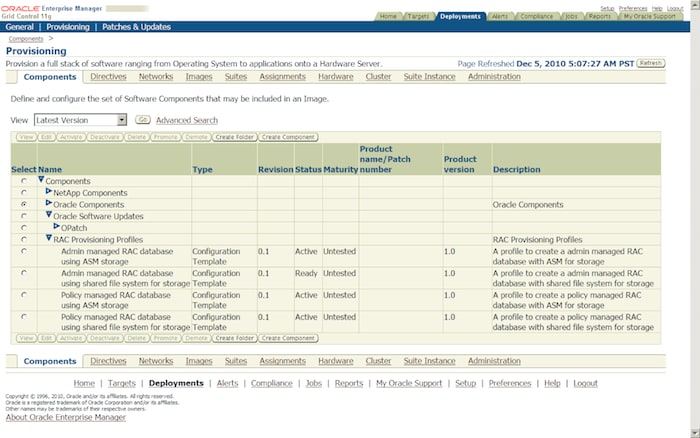Switch to the top Networks tab
This screenshot has height=438, width=700.
156,77
